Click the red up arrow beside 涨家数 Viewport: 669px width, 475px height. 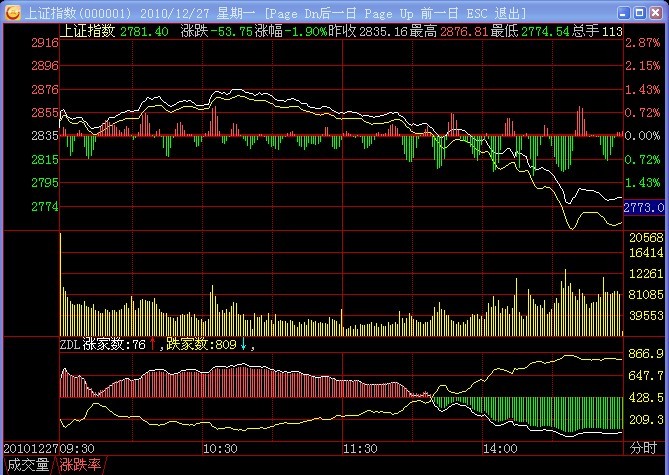point(153,344)
